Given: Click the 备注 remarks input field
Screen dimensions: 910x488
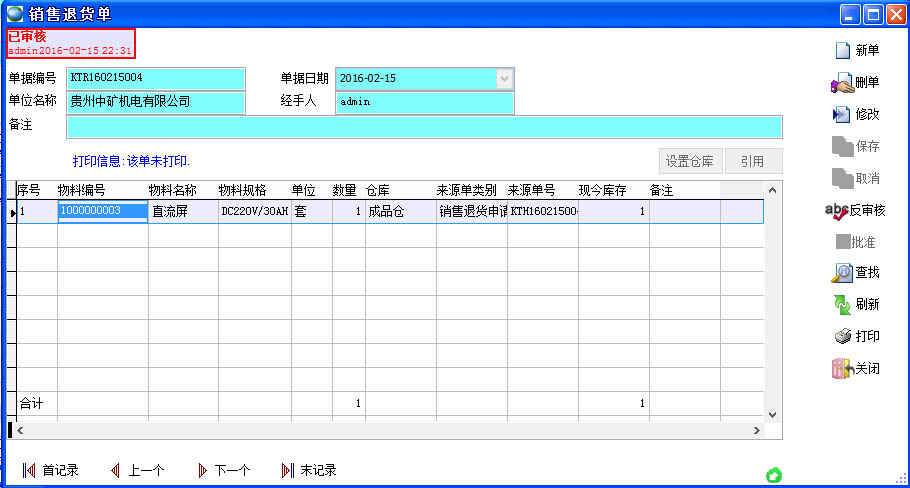Looking at the screenshot, I should point(424,126).
